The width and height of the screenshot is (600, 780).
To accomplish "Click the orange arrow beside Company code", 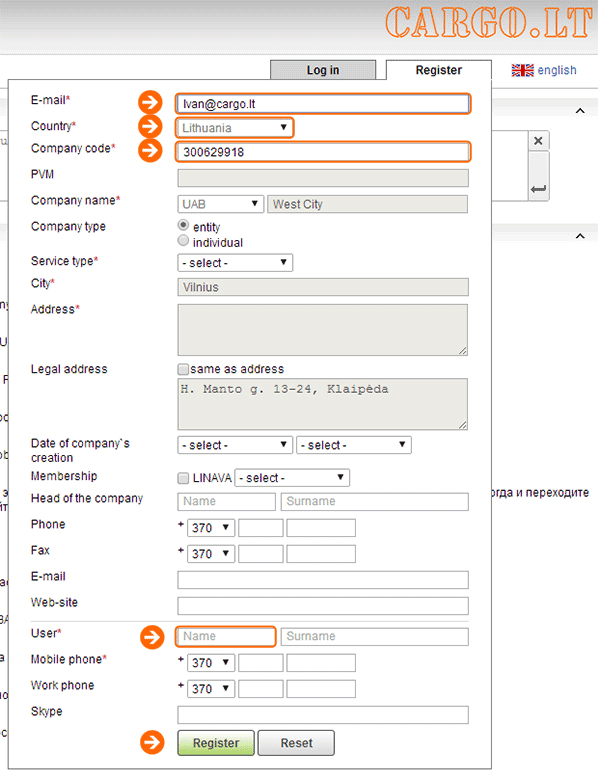I will point(150,151).
